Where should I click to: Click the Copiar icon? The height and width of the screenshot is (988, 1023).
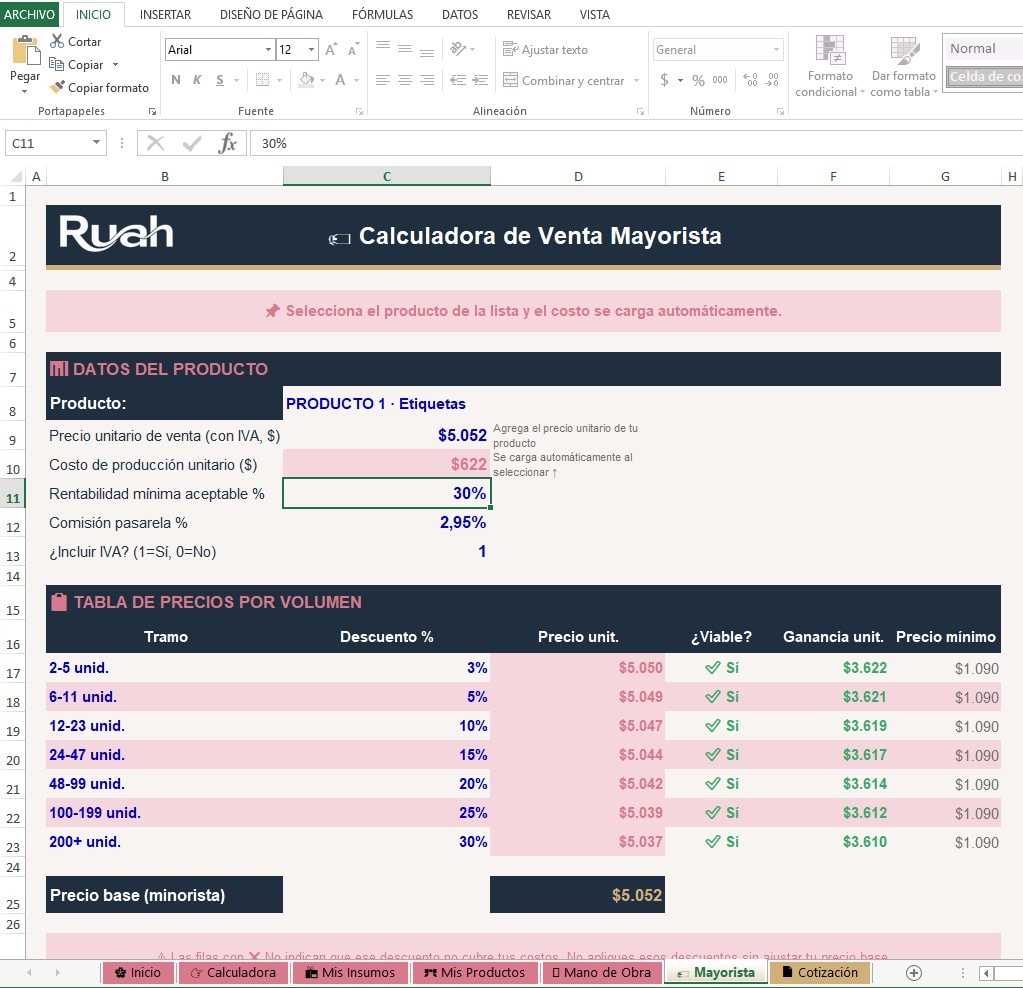coord(57,64)
